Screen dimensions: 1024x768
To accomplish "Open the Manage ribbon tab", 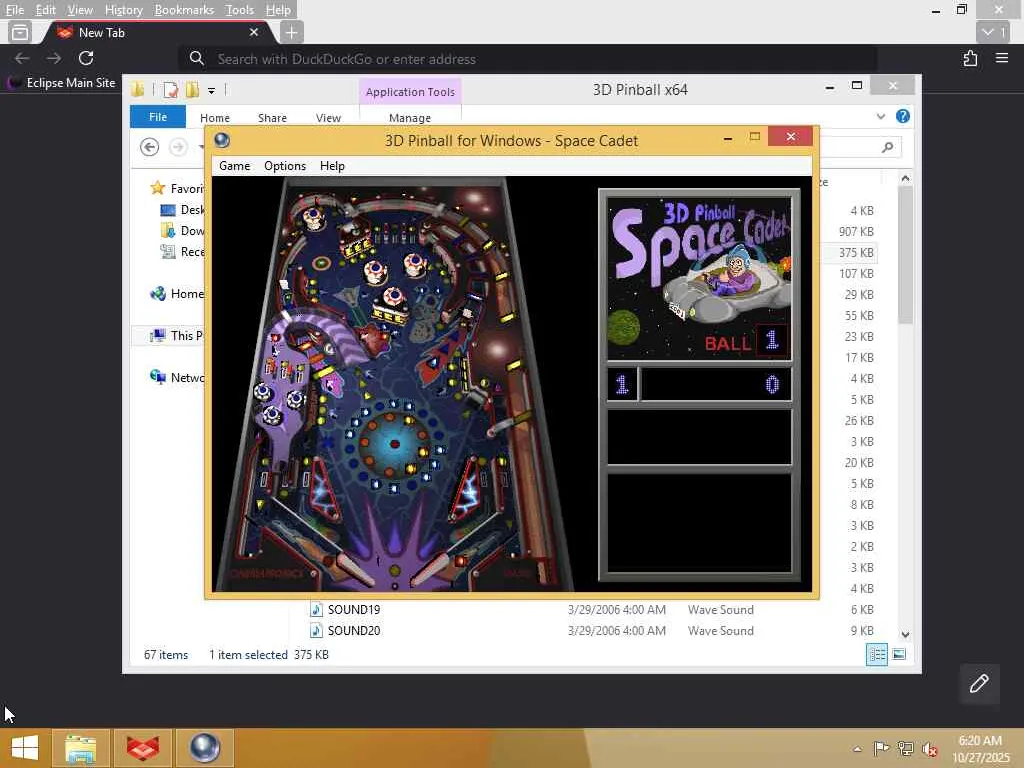I will [409, 118].
